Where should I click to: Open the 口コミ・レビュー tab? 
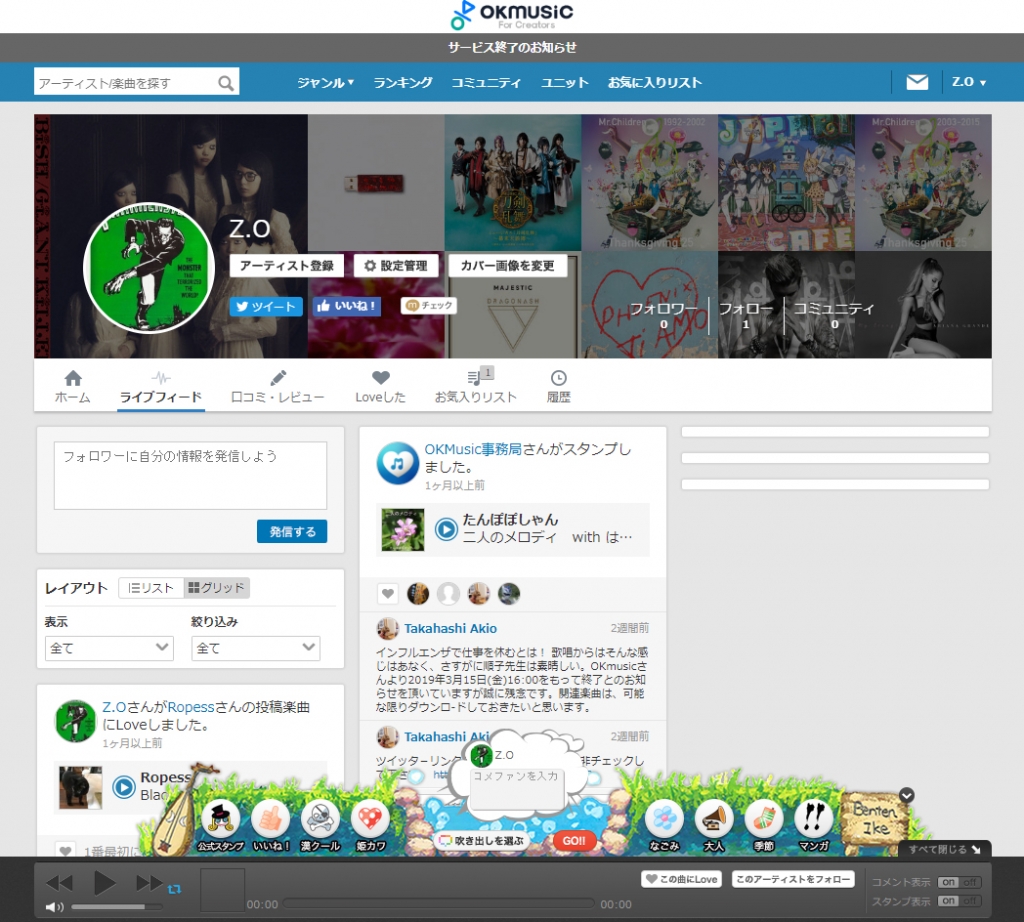tap(278, 387)
